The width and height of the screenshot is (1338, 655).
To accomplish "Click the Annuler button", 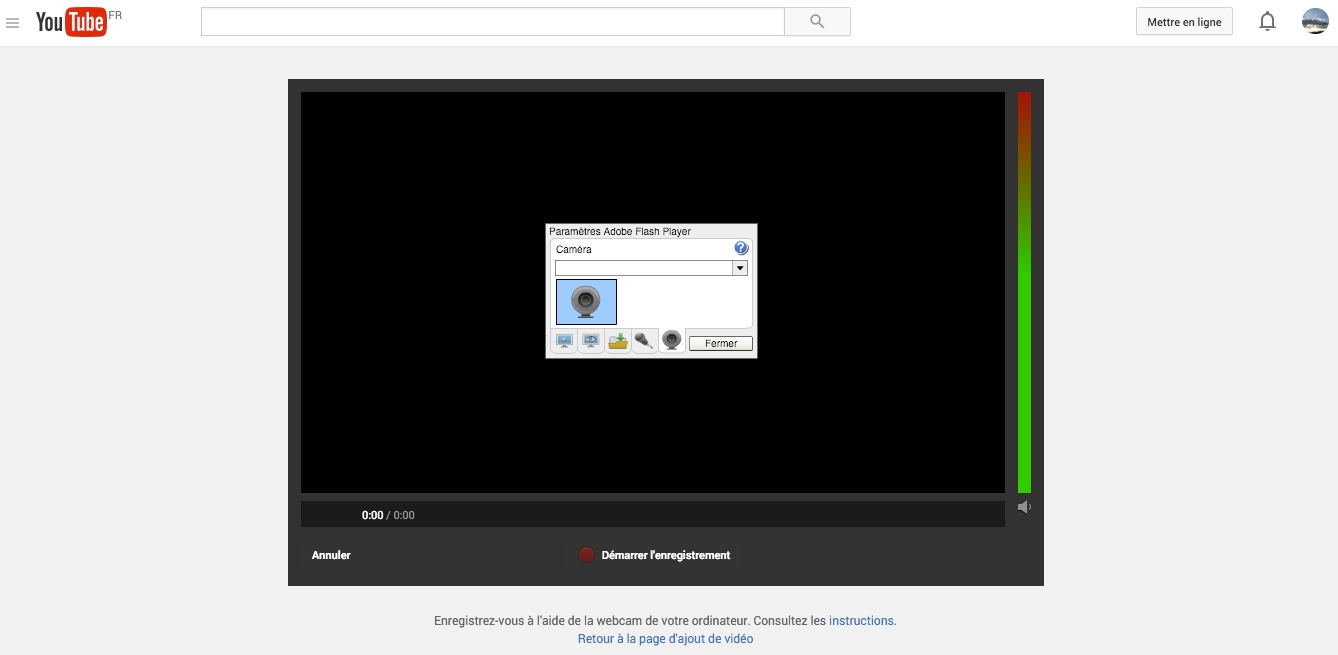I will 331,555.
